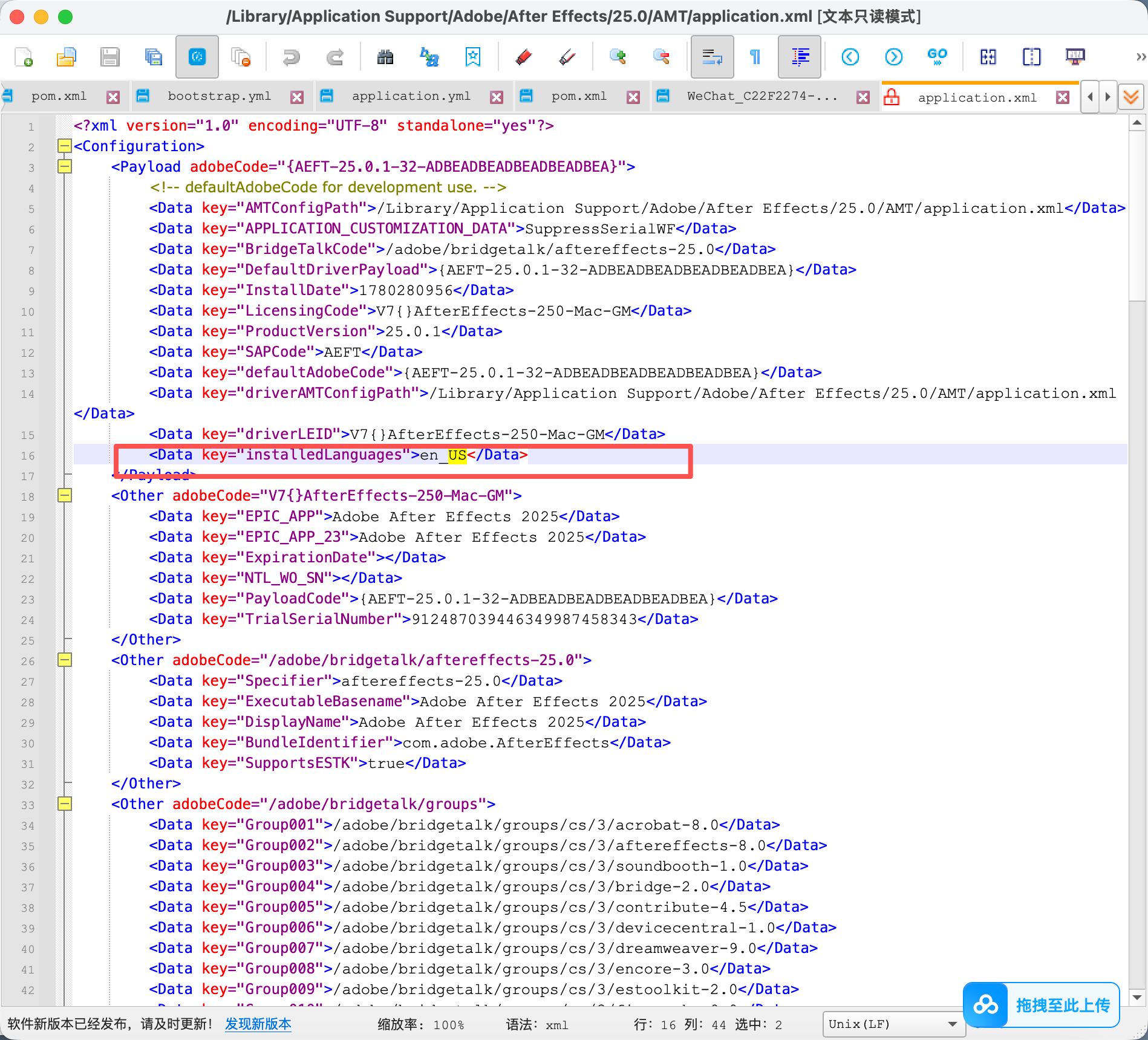Close the application.xml tab
This screenshot has width=1148, height=1040.
(1063, 97)
